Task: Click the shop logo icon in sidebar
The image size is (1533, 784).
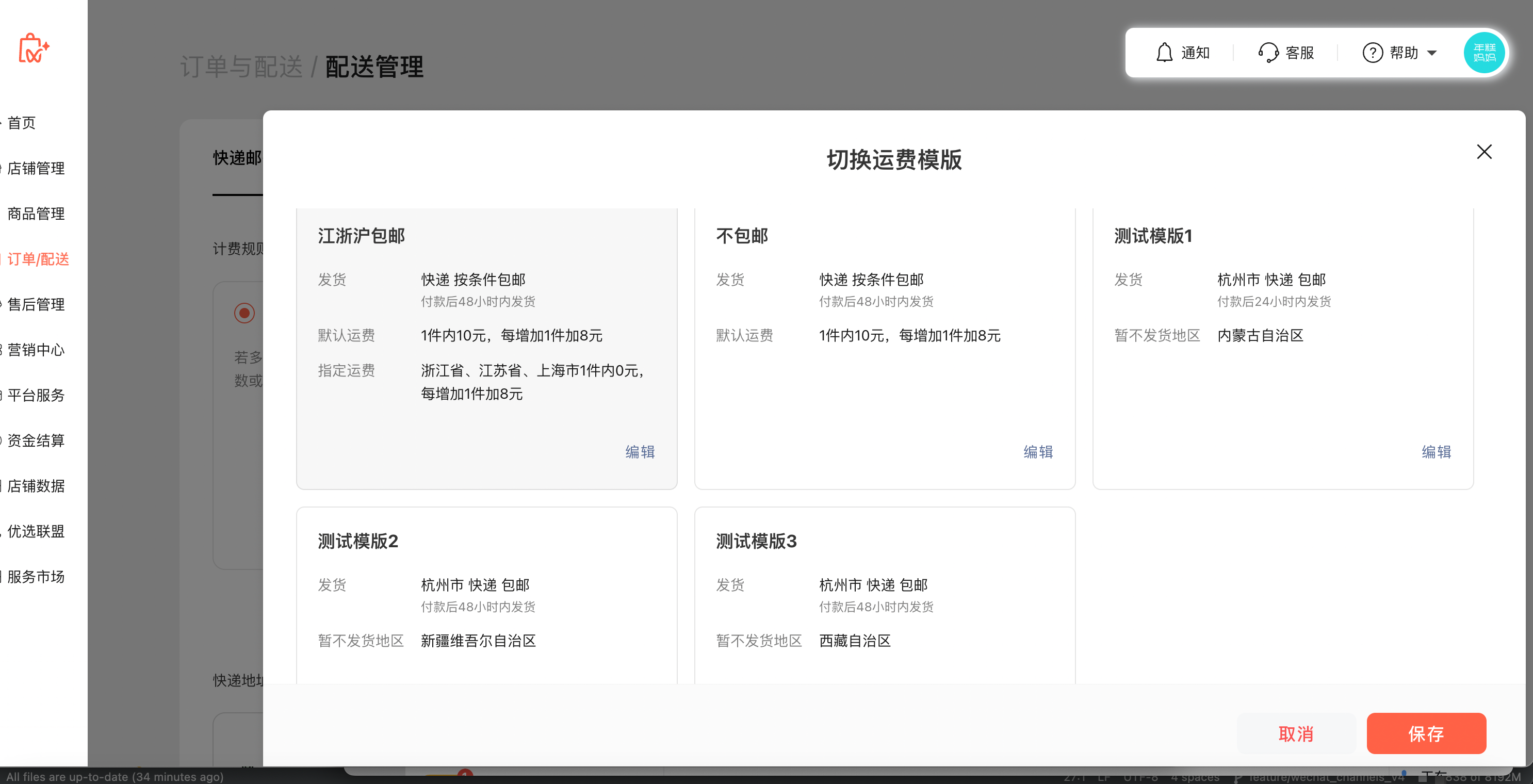Action: click(34, 49)
